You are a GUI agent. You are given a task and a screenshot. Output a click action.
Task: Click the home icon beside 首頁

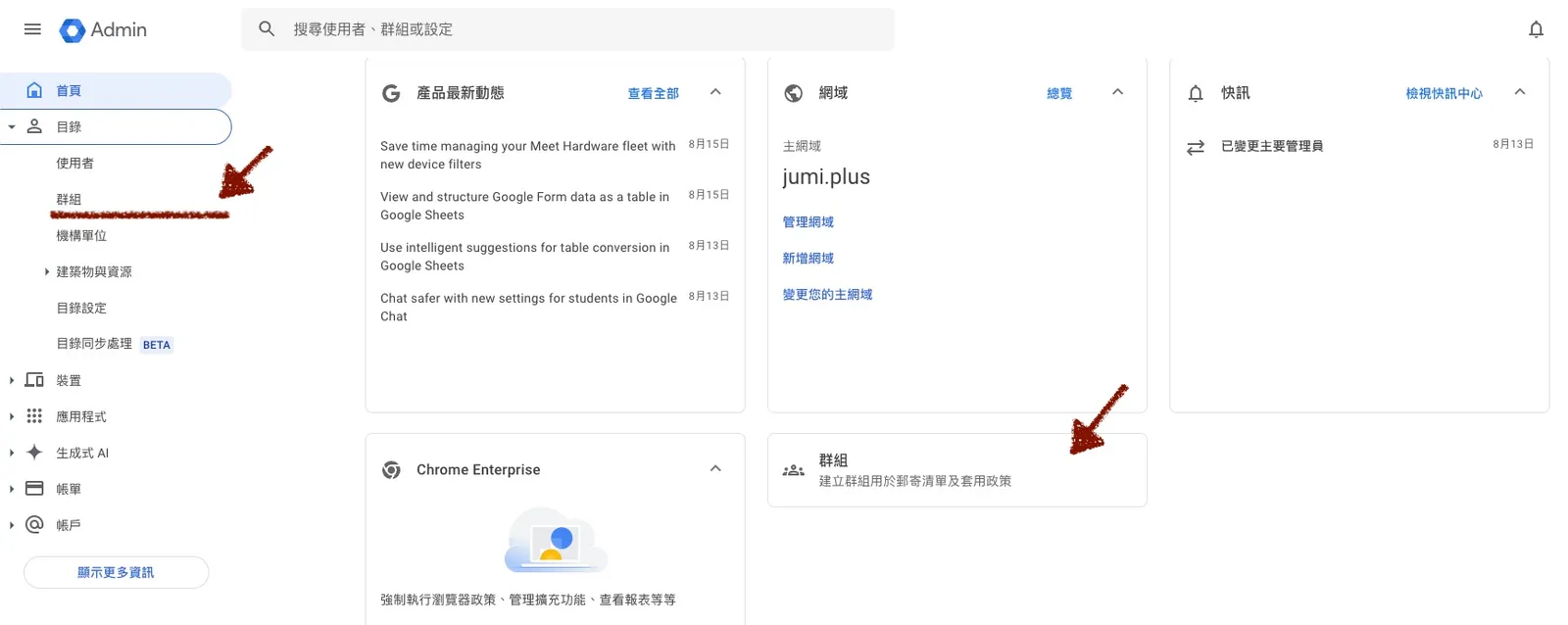pyautogui.click(x=34, y=90)
